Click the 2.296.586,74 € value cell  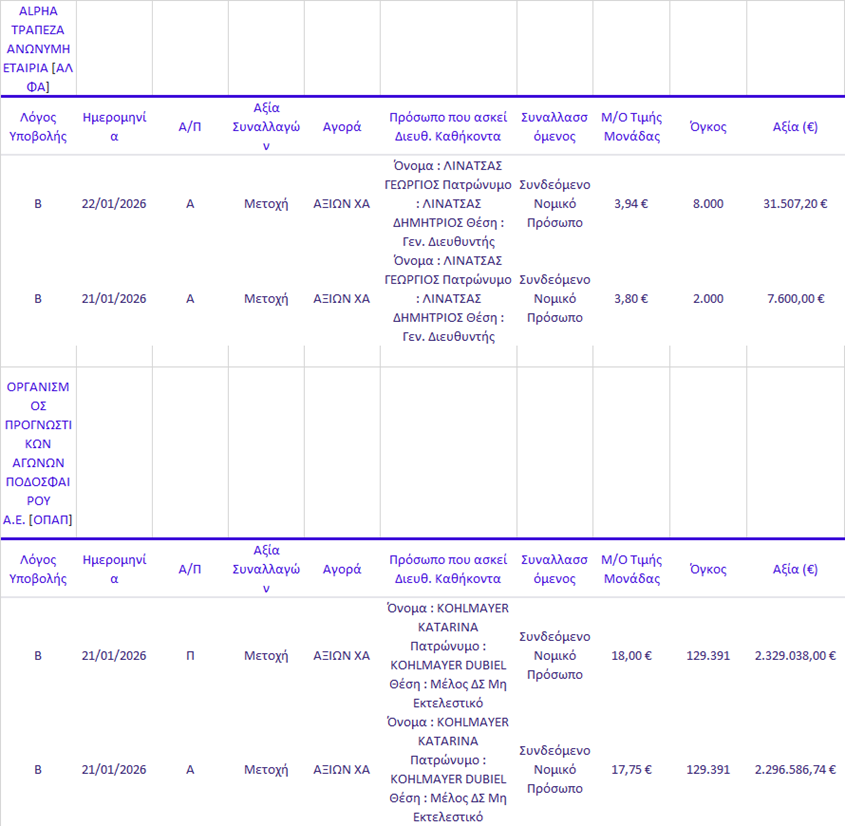[795, 769]
